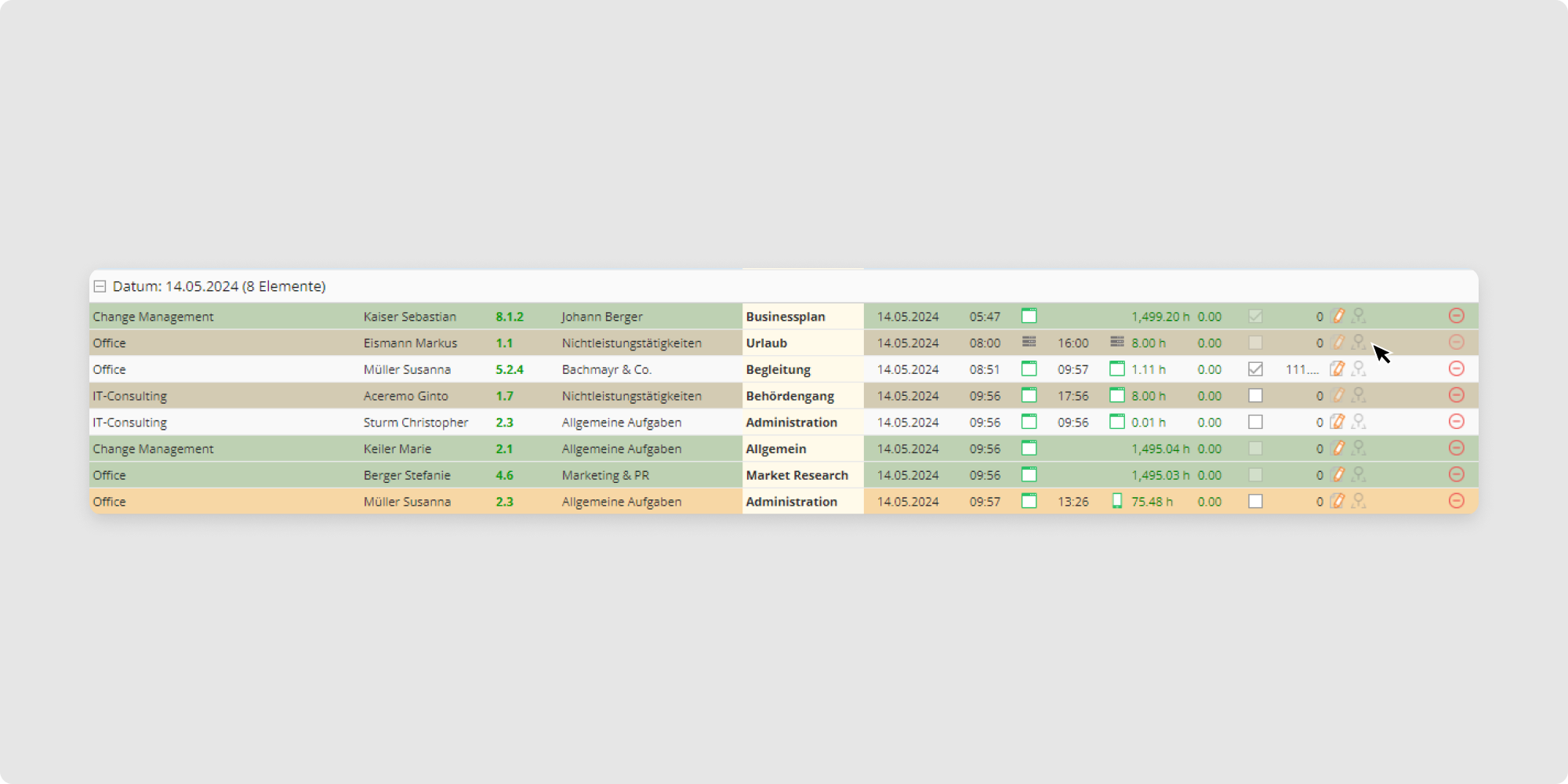Enable the checkbox in the 75.48 h row
The height and width of the screenshot is (784, 1568).
pyautogui.click(x=1255, y=502)
